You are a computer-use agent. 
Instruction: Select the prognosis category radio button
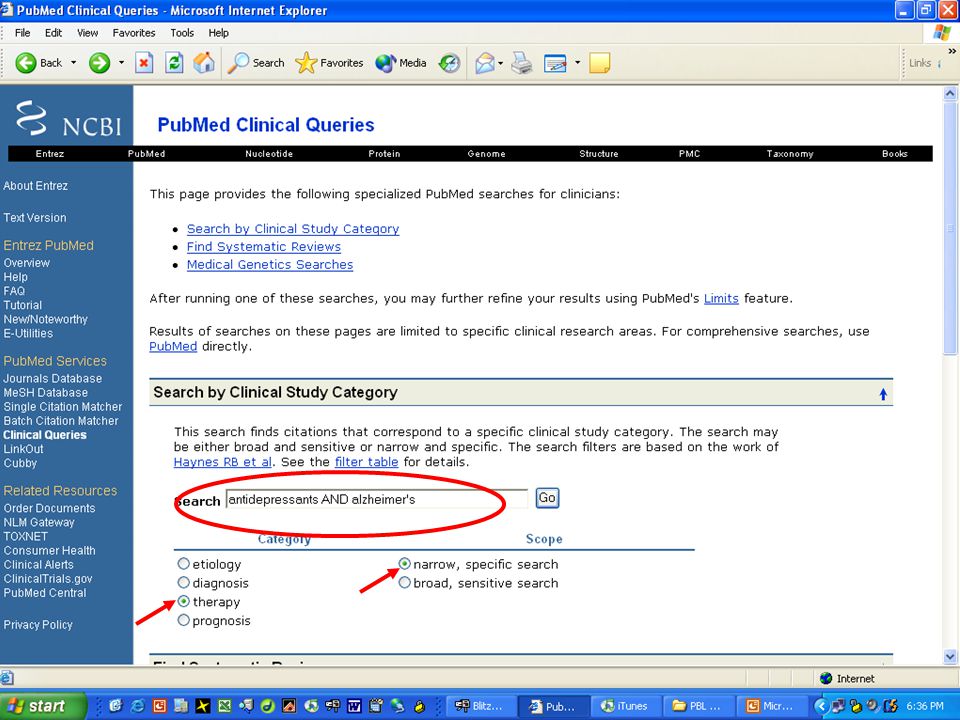tap(183, 620)
